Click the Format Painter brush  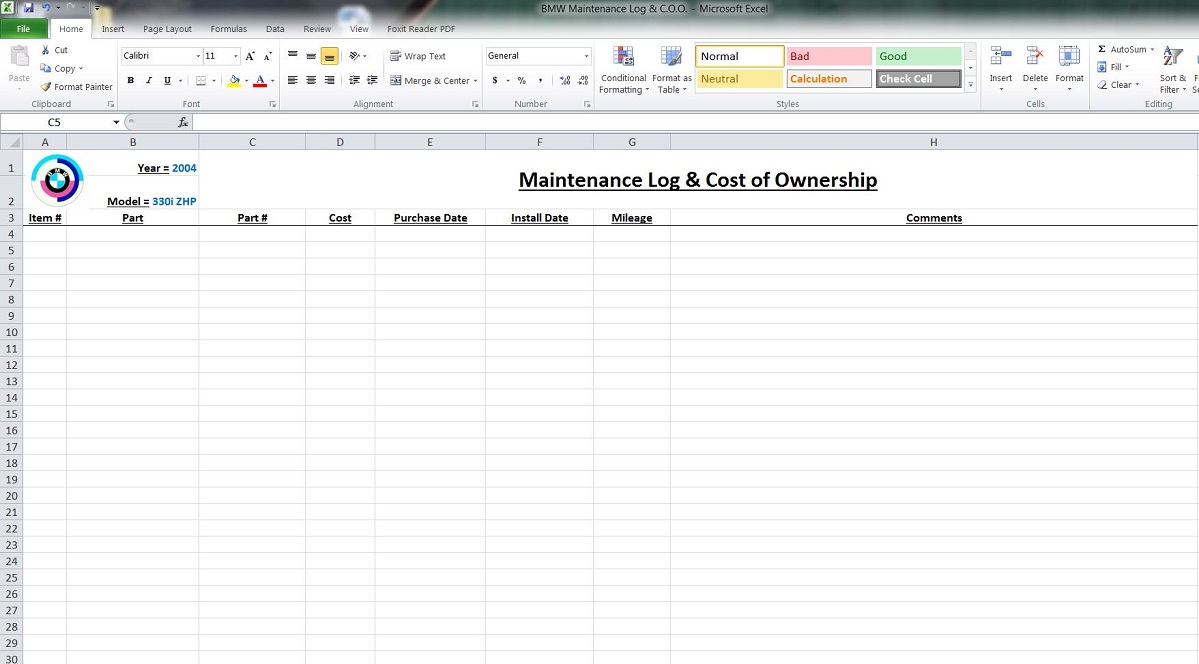[46, 86]
